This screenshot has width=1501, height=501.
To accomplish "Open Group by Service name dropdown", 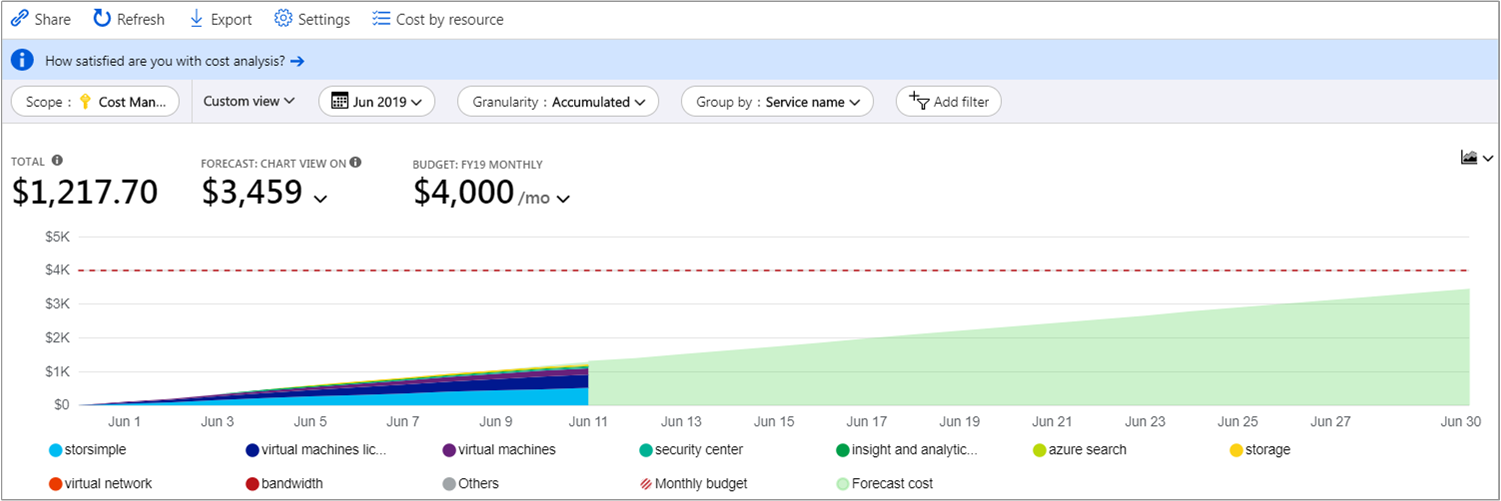I will [777, 101].
